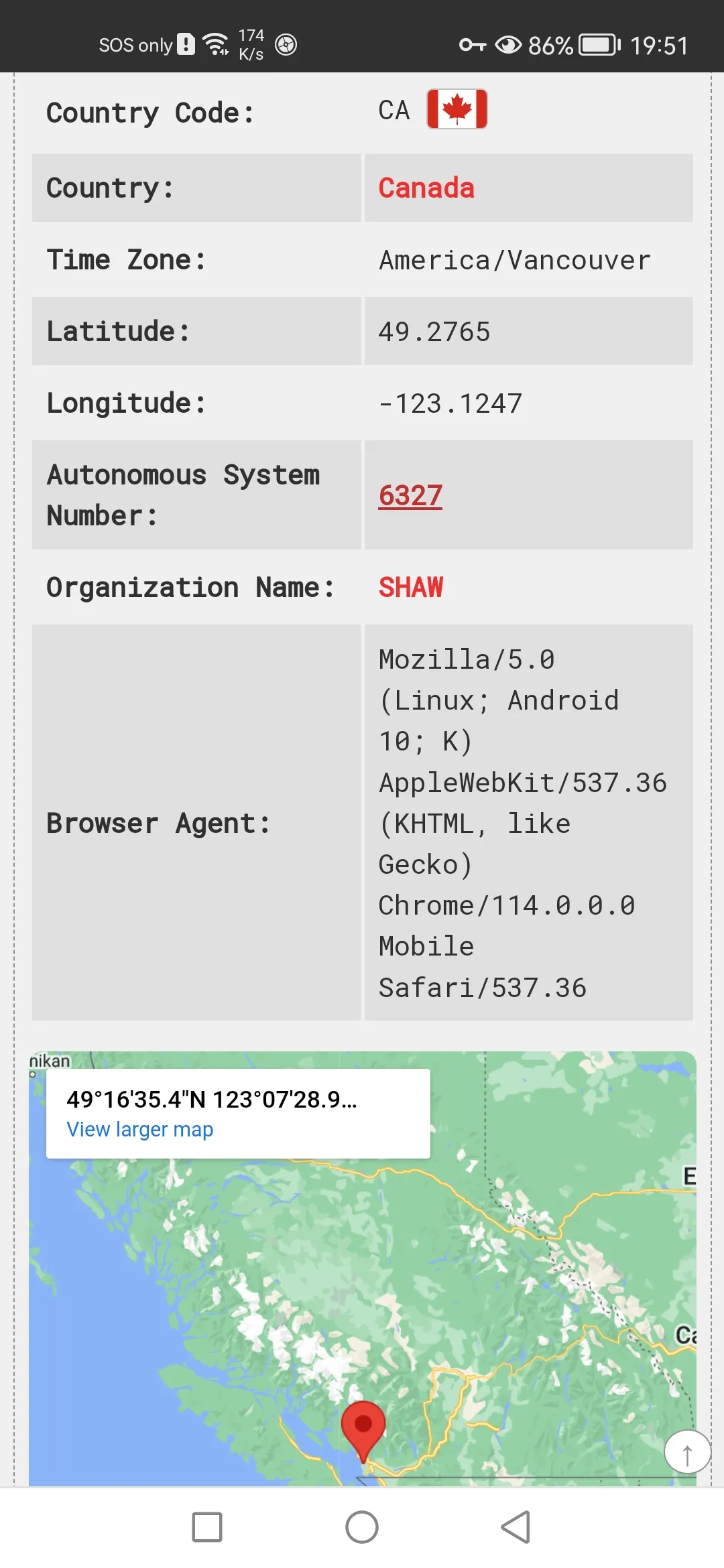Tap the Time Zone label

pyautogui.click(x=126, y=260)
